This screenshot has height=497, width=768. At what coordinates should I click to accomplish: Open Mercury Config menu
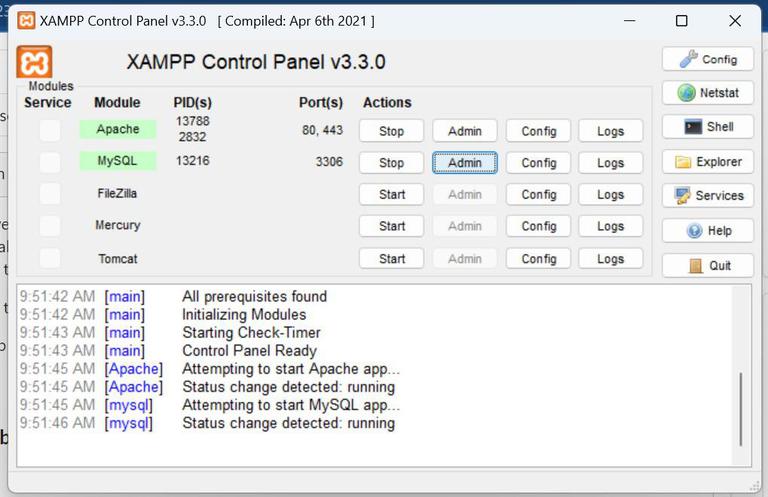pyautogui.click(x=538, y=226)
